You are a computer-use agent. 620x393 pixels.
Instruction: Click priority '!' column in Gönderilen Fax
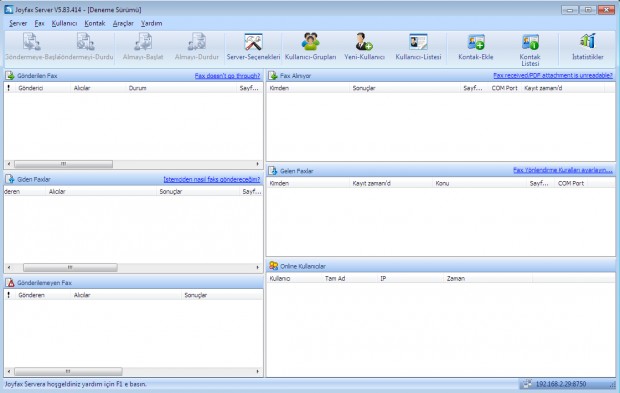[9, 88]
